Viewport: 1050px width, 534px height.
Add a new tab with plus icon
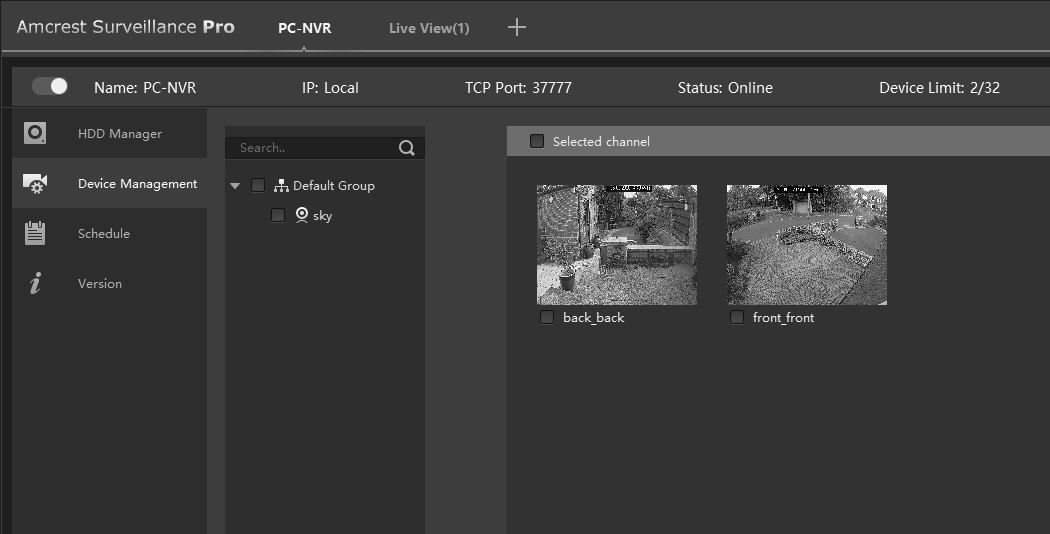click(x=516, y=27)
